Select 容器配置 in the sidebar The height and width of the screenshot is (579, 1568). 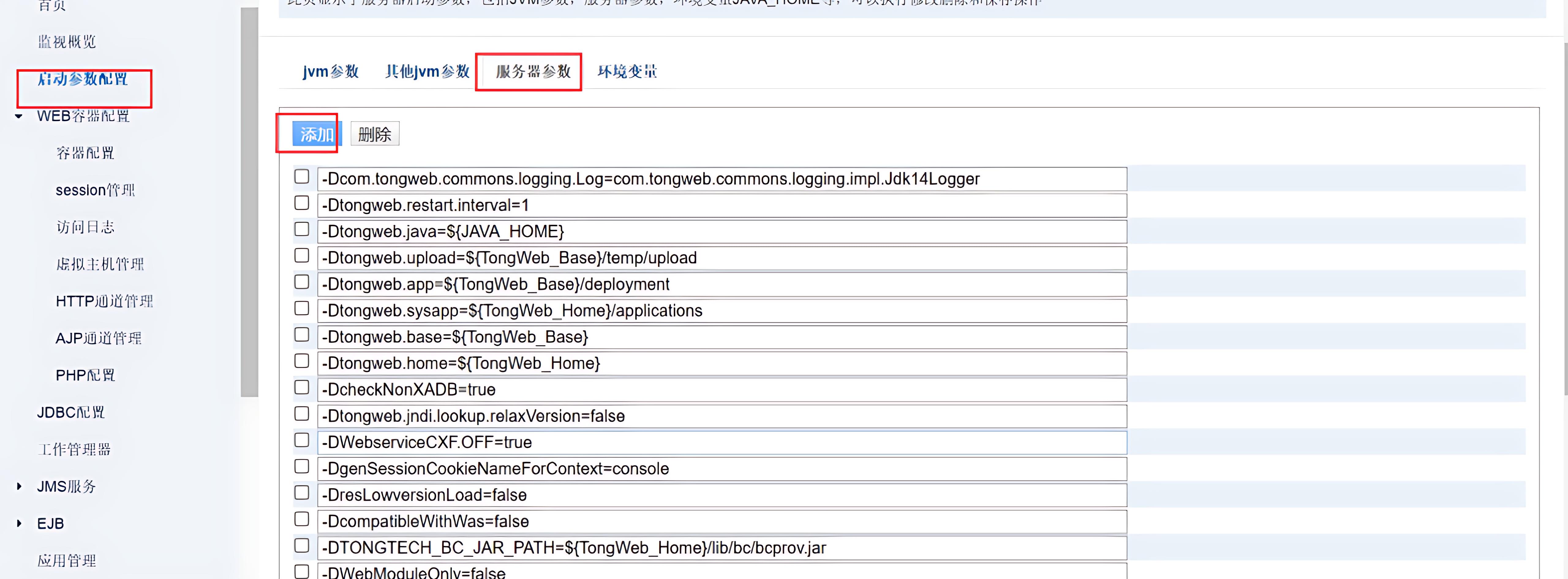[85, 153]
